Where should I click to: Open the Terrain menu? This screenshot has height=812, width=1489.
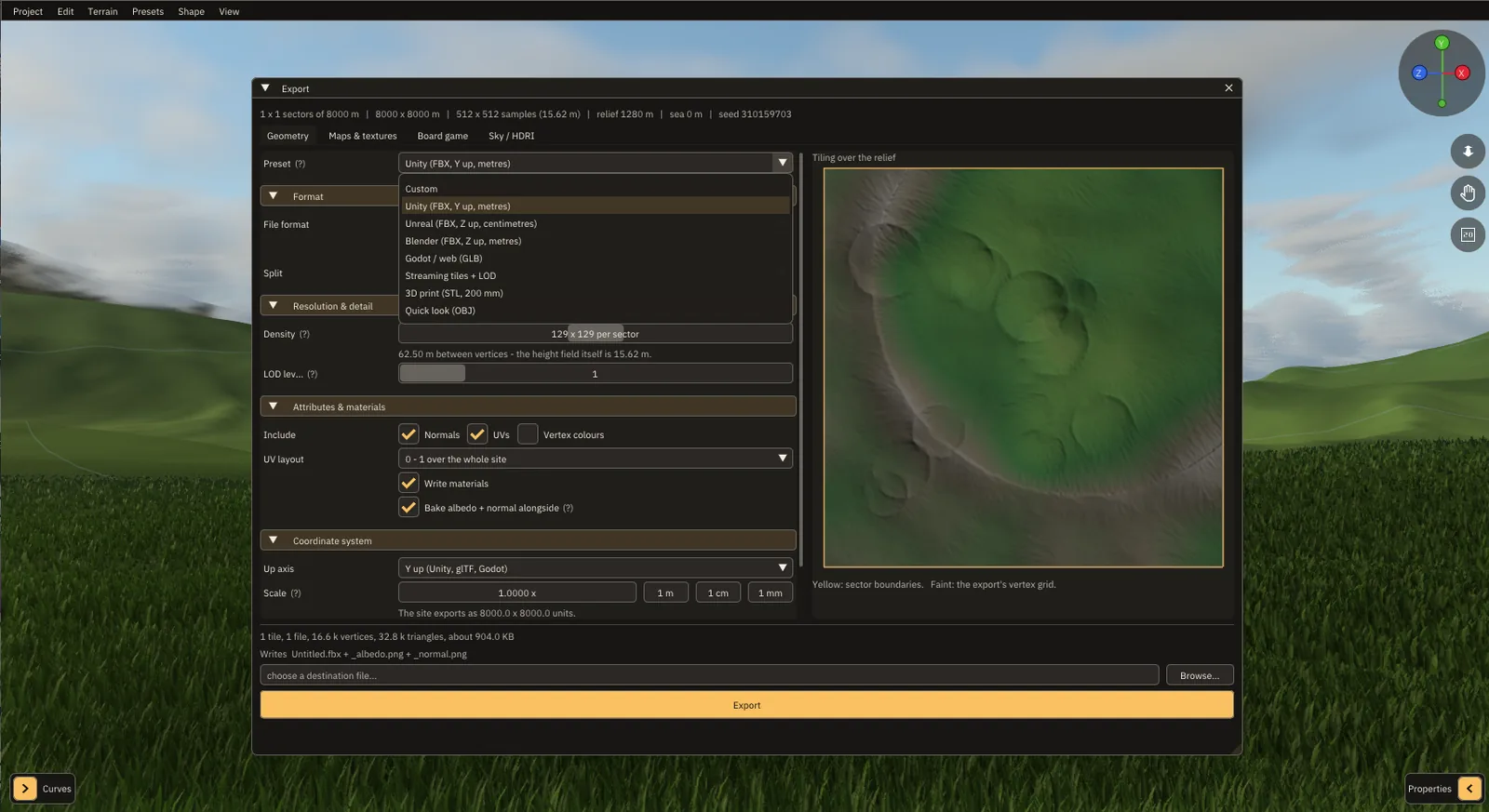(x=102, y=11)
